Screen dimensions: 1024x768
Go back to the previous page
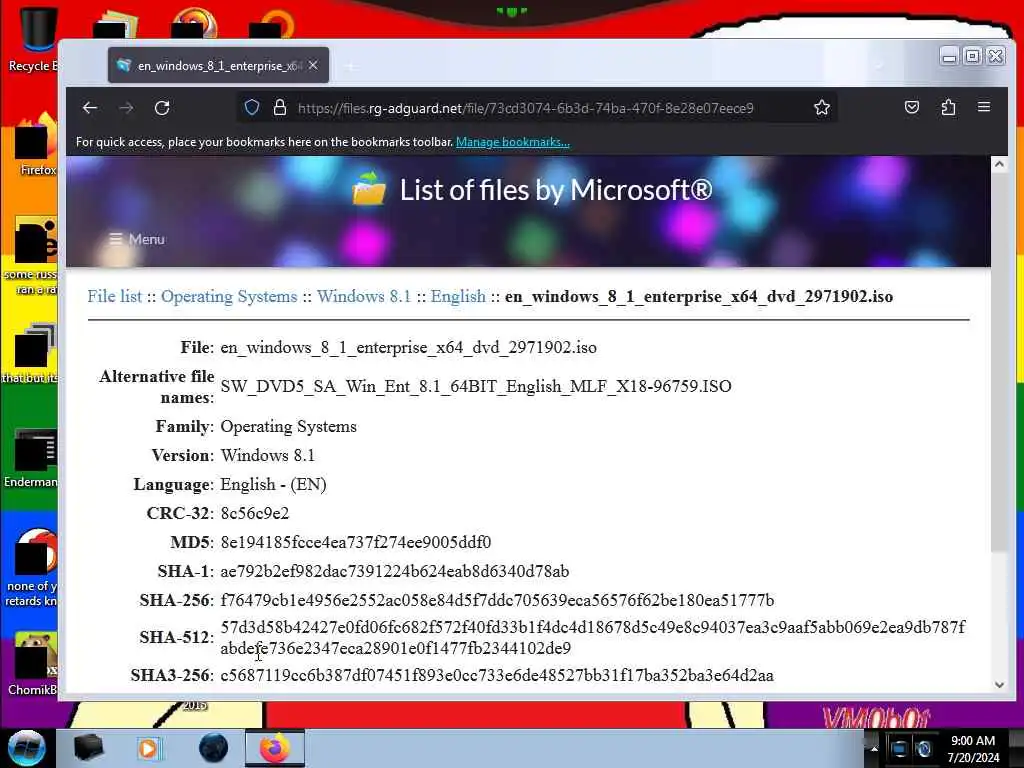[x=90, y=108]
